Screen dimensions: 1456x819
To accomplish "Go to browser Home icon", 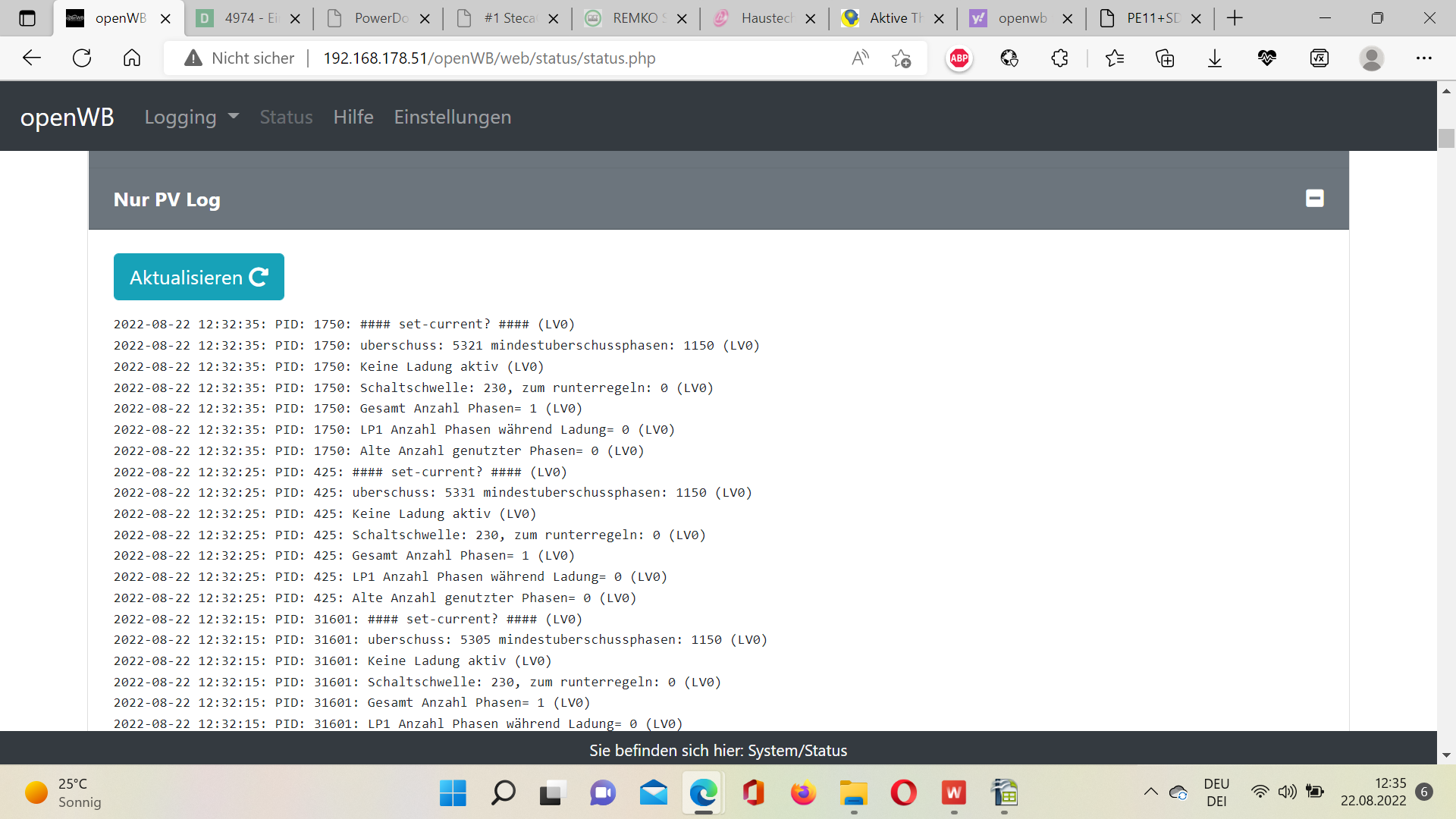I will [x=132, y=58].
